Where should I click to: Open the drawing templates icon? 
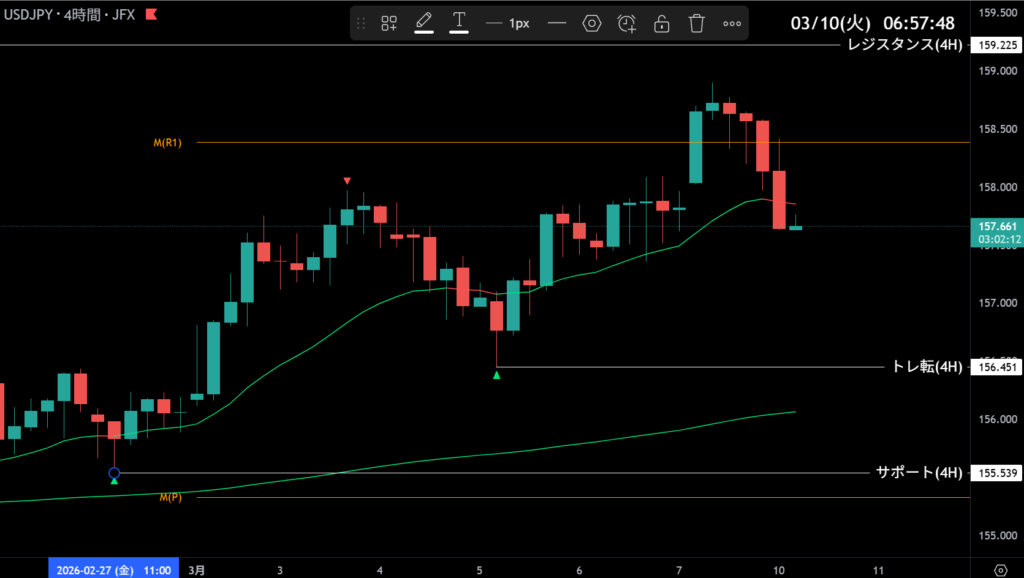pos(389,23)
